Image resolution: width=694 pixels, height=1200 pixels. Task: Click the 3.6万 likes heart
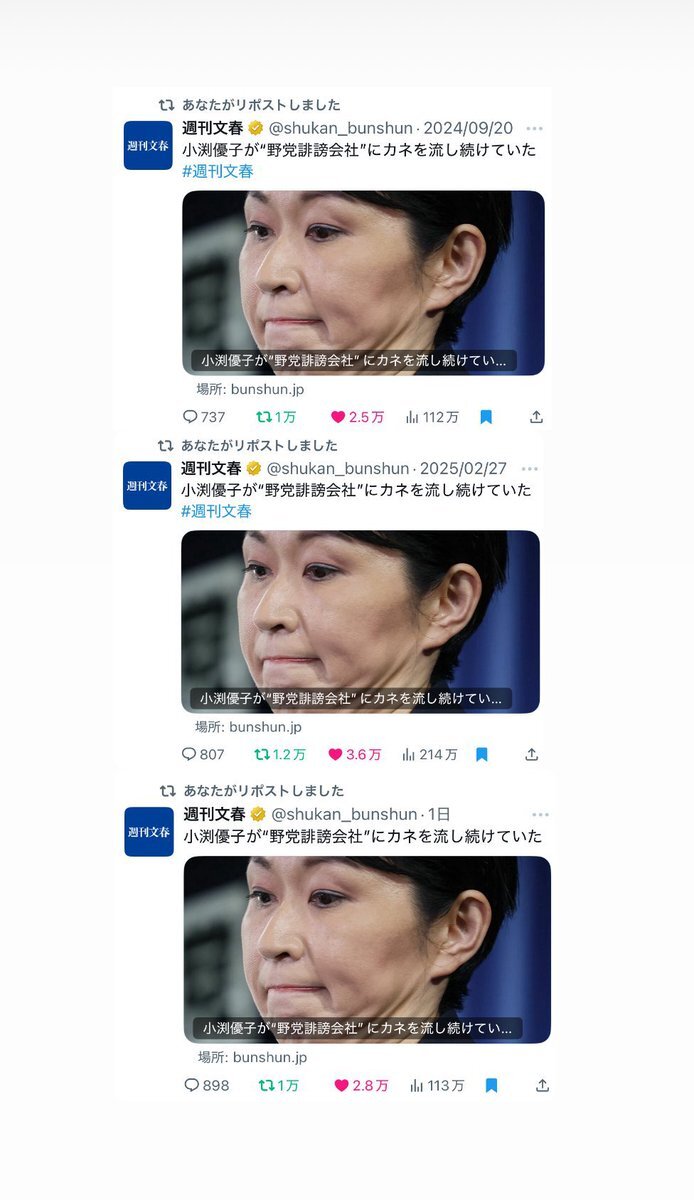click(x=355, y=755)
